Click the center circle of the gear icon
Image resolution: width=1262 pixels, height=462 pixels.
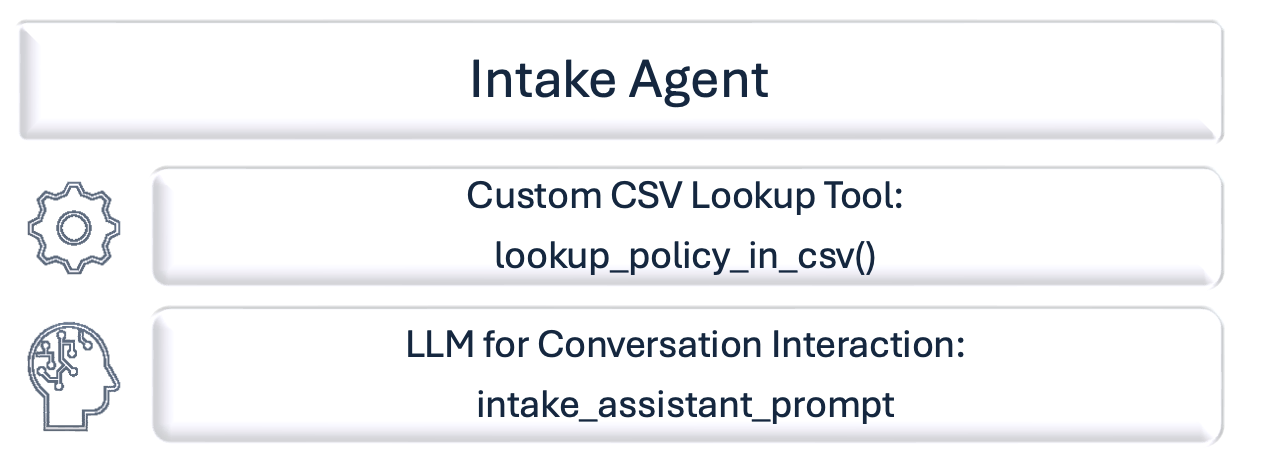pos(72,228)
